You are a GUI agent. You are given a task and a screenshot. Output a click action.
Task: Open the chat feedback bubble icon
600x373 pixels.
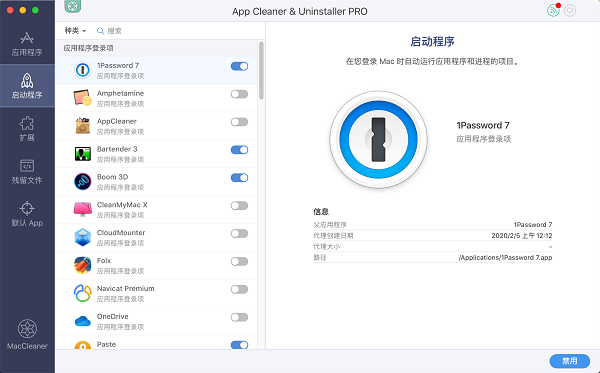[x=570, y=10]
